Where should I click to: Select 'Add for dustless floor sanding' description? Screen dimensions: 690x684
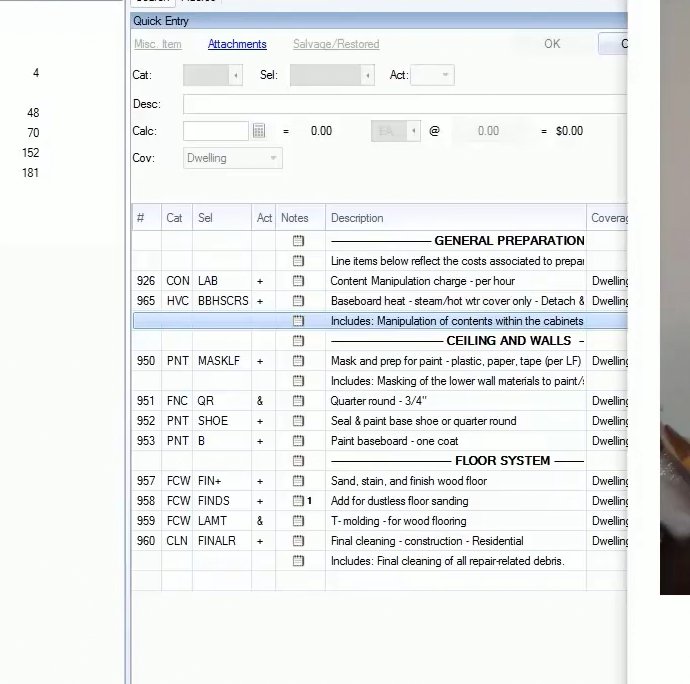point(400,501)
